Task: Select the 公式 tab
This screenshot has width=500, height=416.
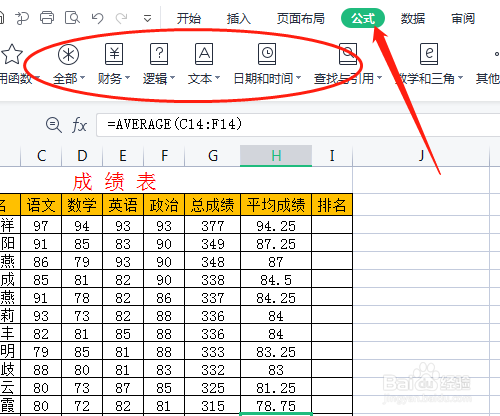Action: (x=363, y=18)
